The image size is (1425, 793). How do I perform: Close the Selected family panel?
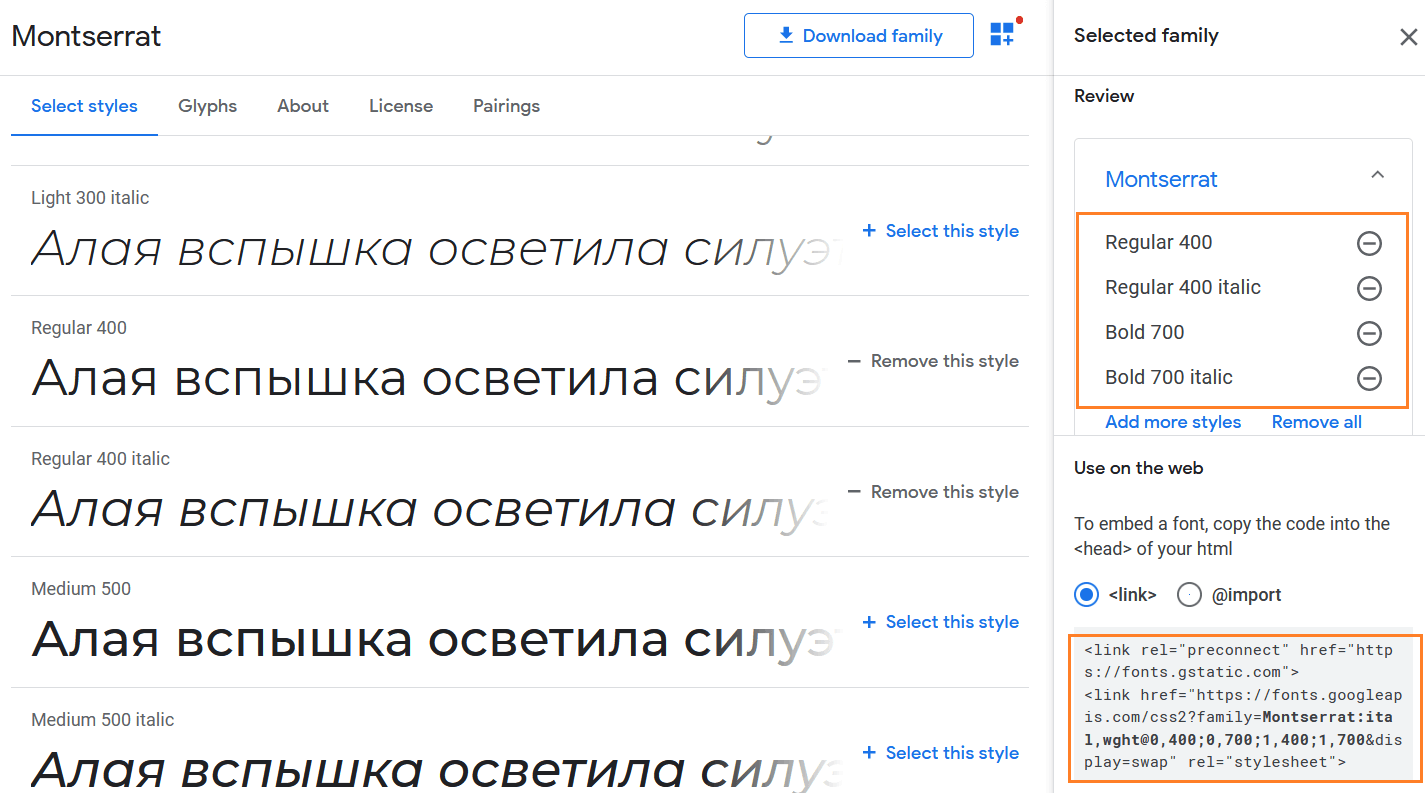coord(1408,37)
